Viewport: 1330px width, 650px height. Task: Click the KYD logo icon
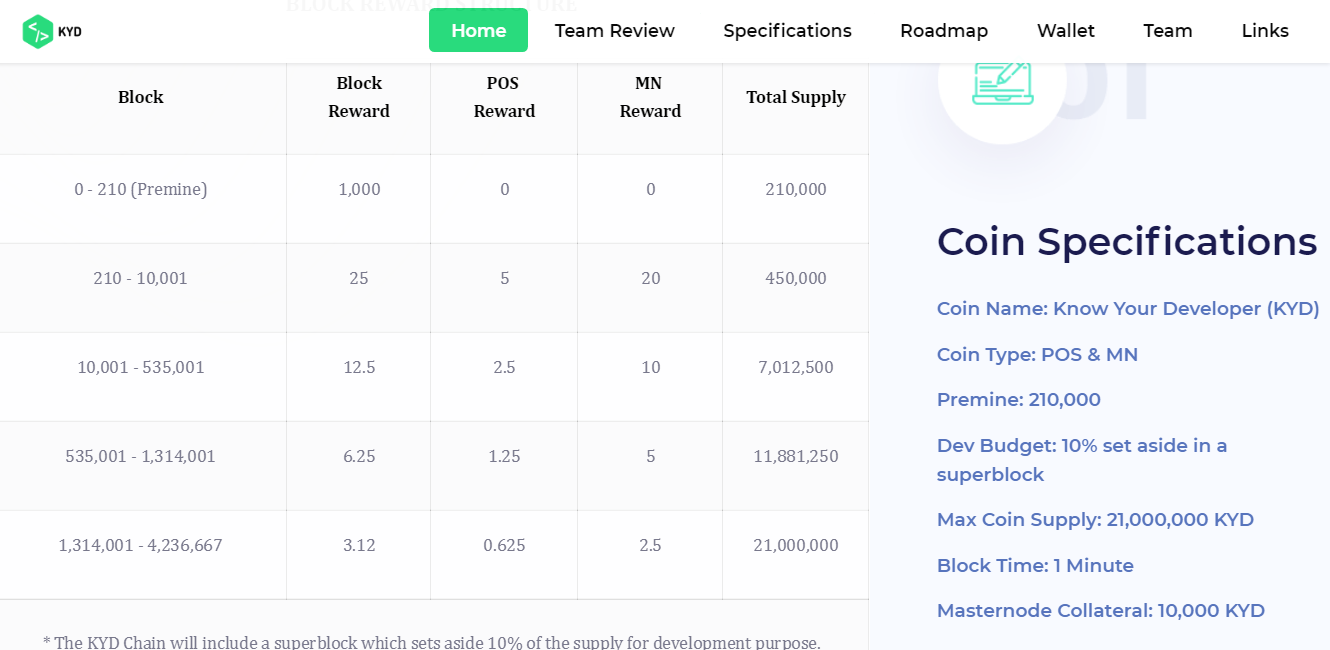tap(52, 31)
